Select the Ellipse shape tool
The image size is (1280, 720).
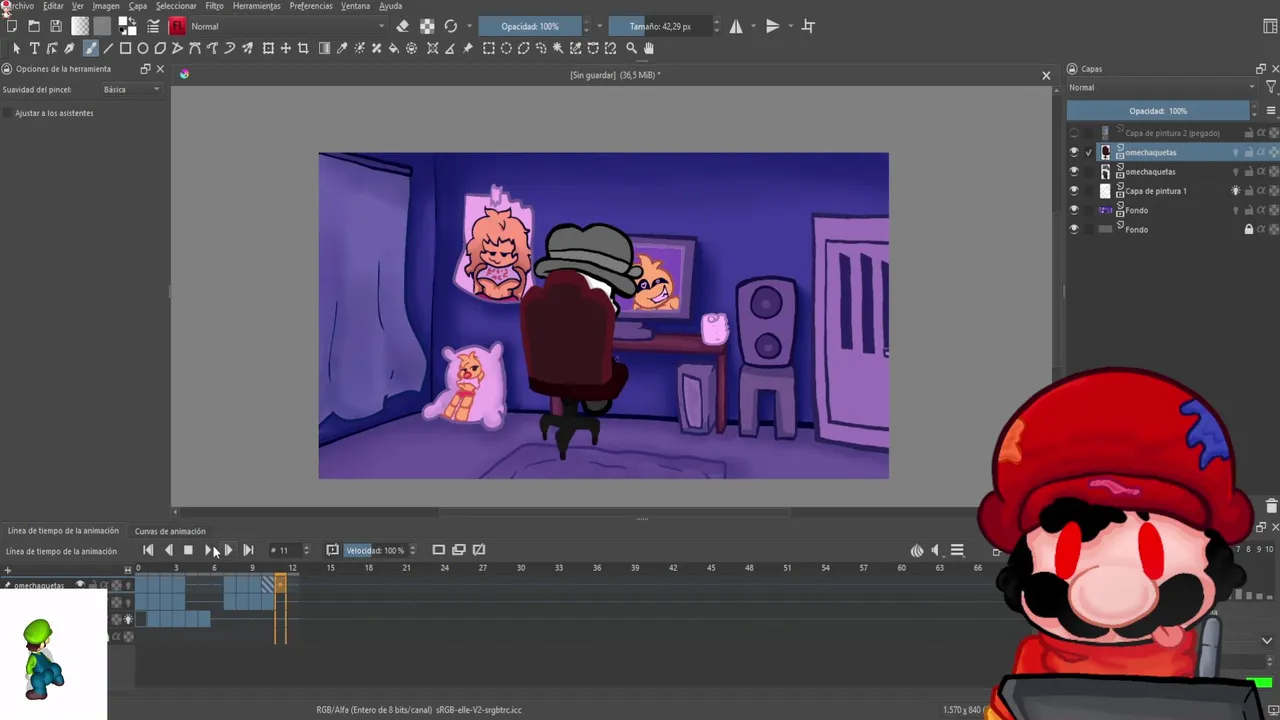(x=143, y=48)
